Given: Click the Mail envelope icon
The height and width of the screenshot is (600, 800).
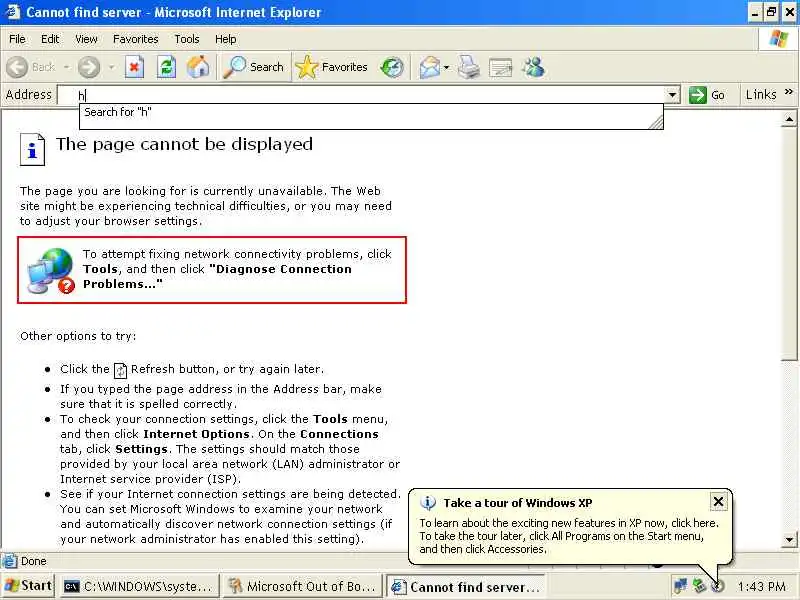Looking at the screenshot, I should pyautogui.click(x=430, y=67).
